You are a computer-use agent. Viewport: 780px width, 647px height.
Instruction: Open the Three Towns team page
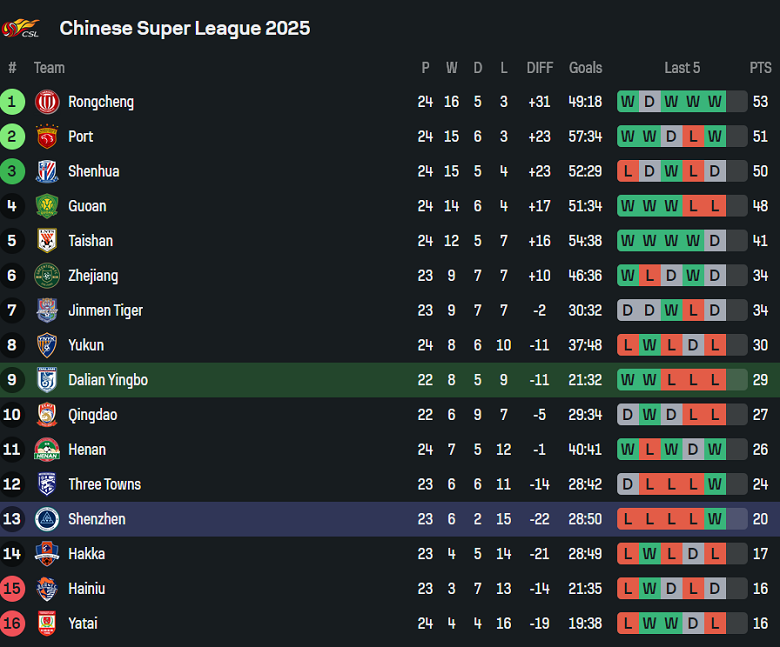[104, 485]
